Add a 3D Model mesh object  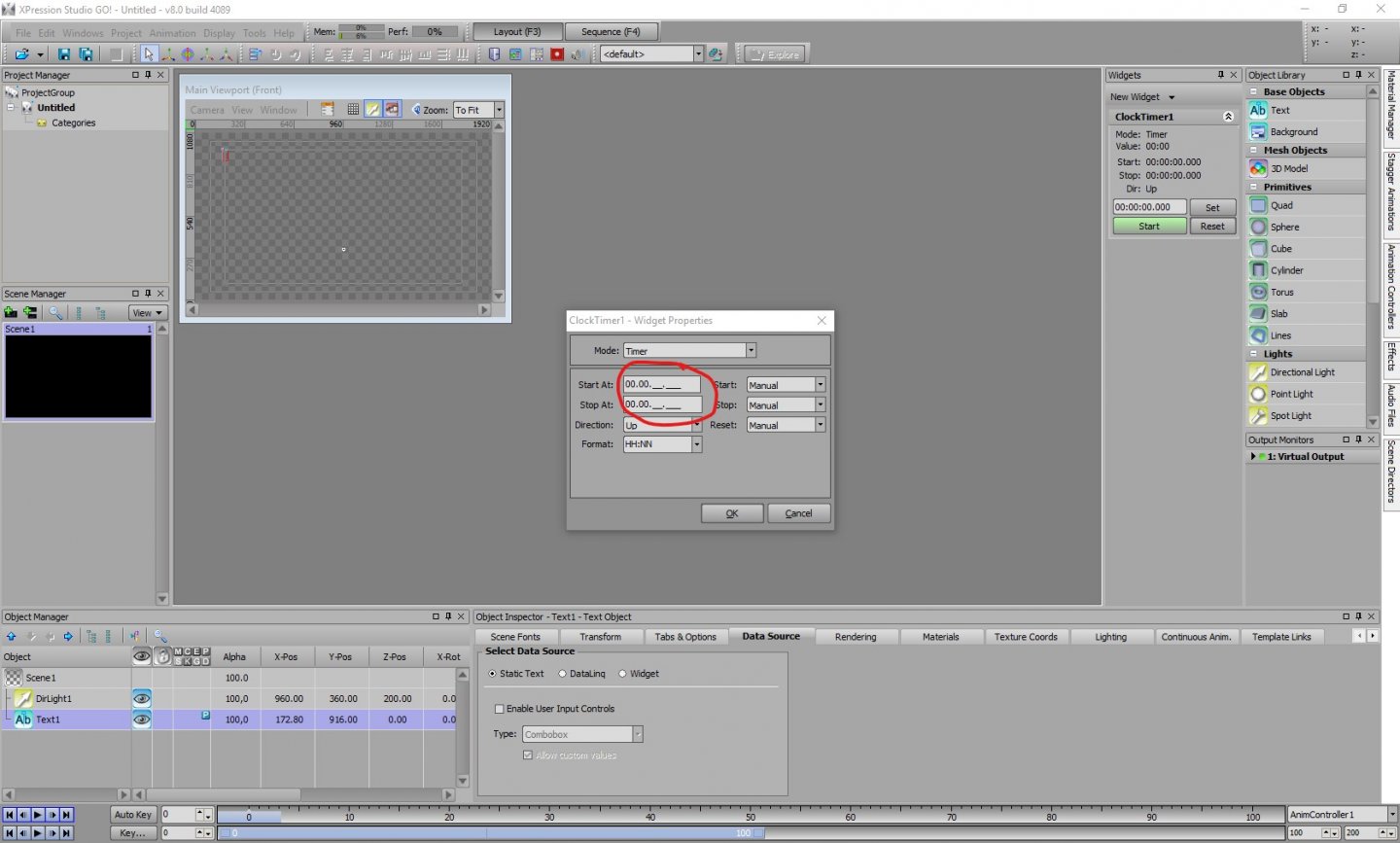(1307, 169)
